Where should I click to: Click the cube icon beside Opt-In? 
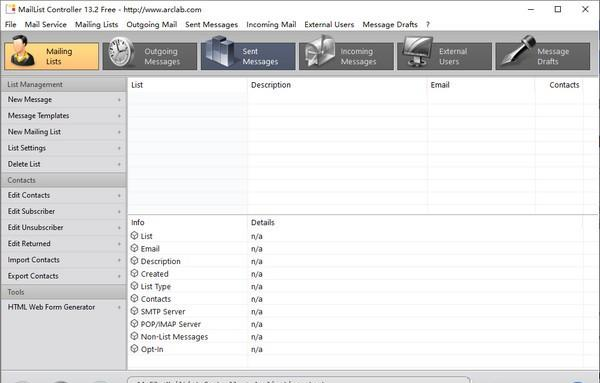click(x=134, y=349)
